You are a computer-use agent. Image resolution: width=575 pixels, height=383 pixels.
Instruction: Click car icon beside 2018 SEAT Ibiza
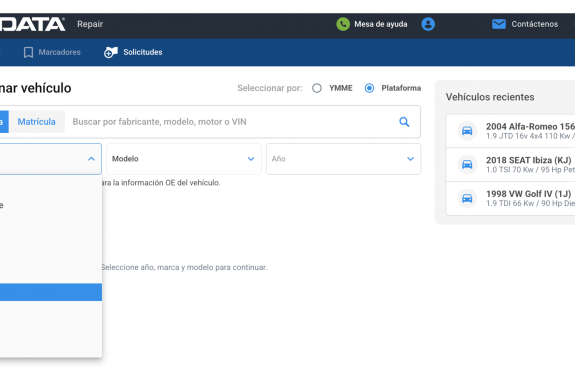pos(467,164)
